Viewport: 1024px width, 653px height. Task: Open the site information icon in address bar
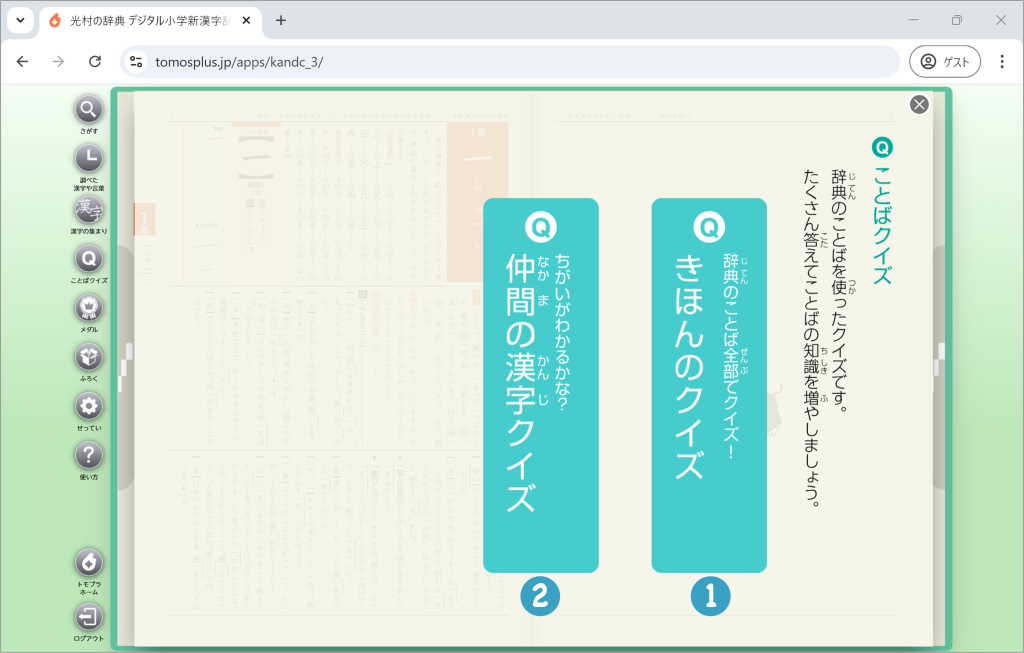coord(136,61)
